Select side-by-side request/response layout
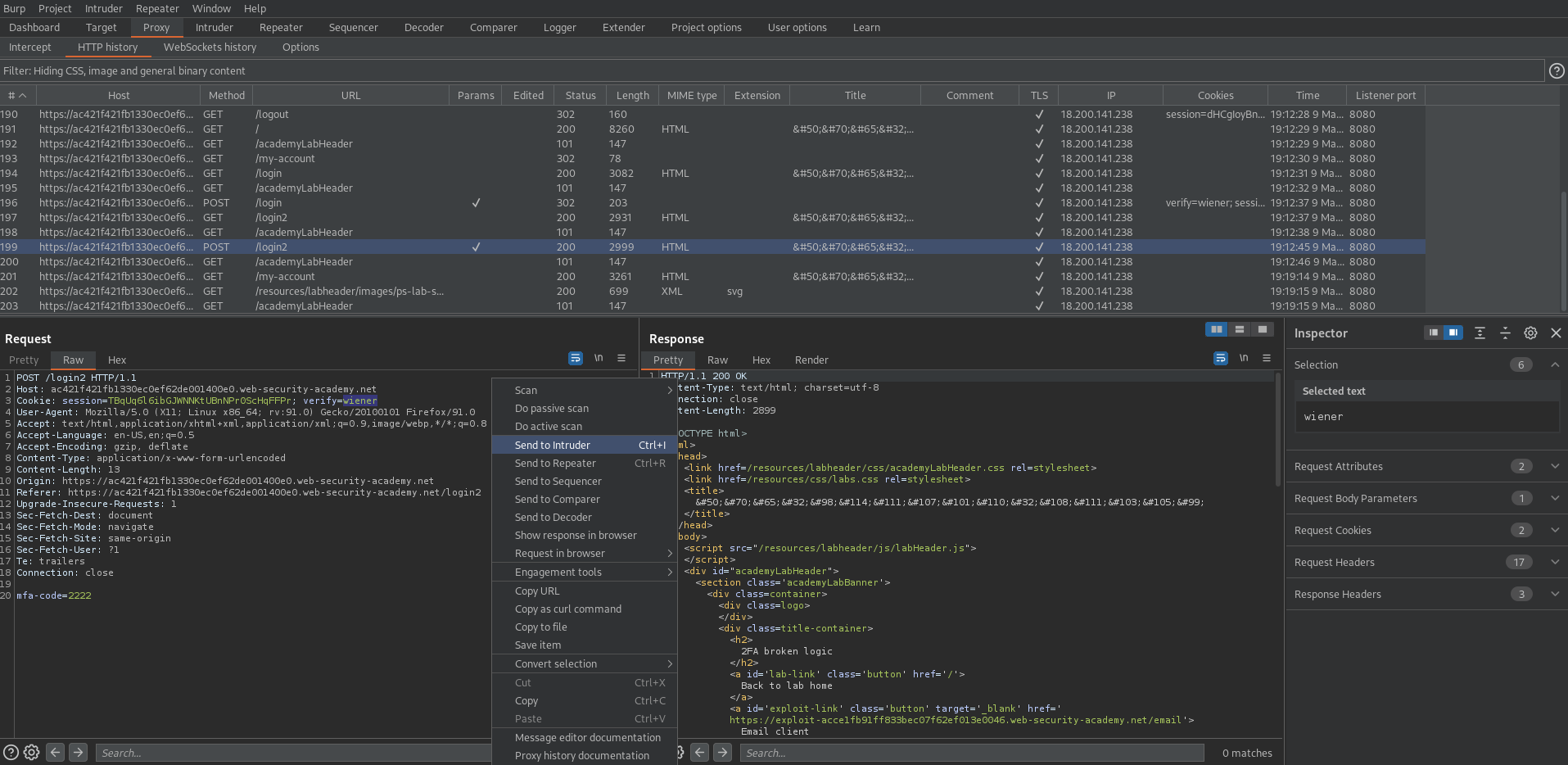Image resolution: width=1568 pixels, height=765 pixels. 1217,329
